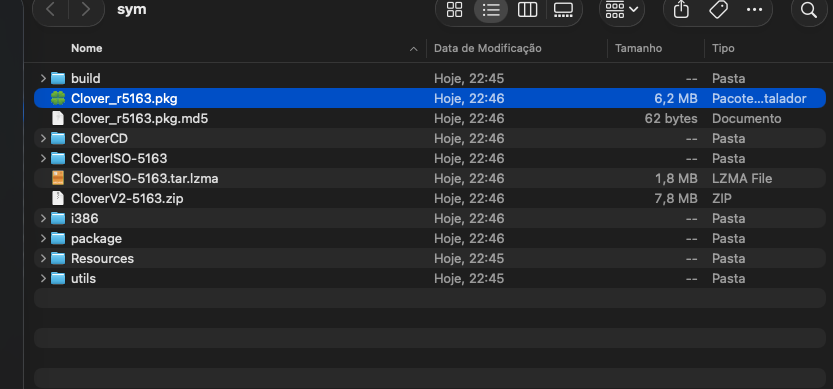
Task: Click the search magnifier icon
Action: tap(809, 10)
